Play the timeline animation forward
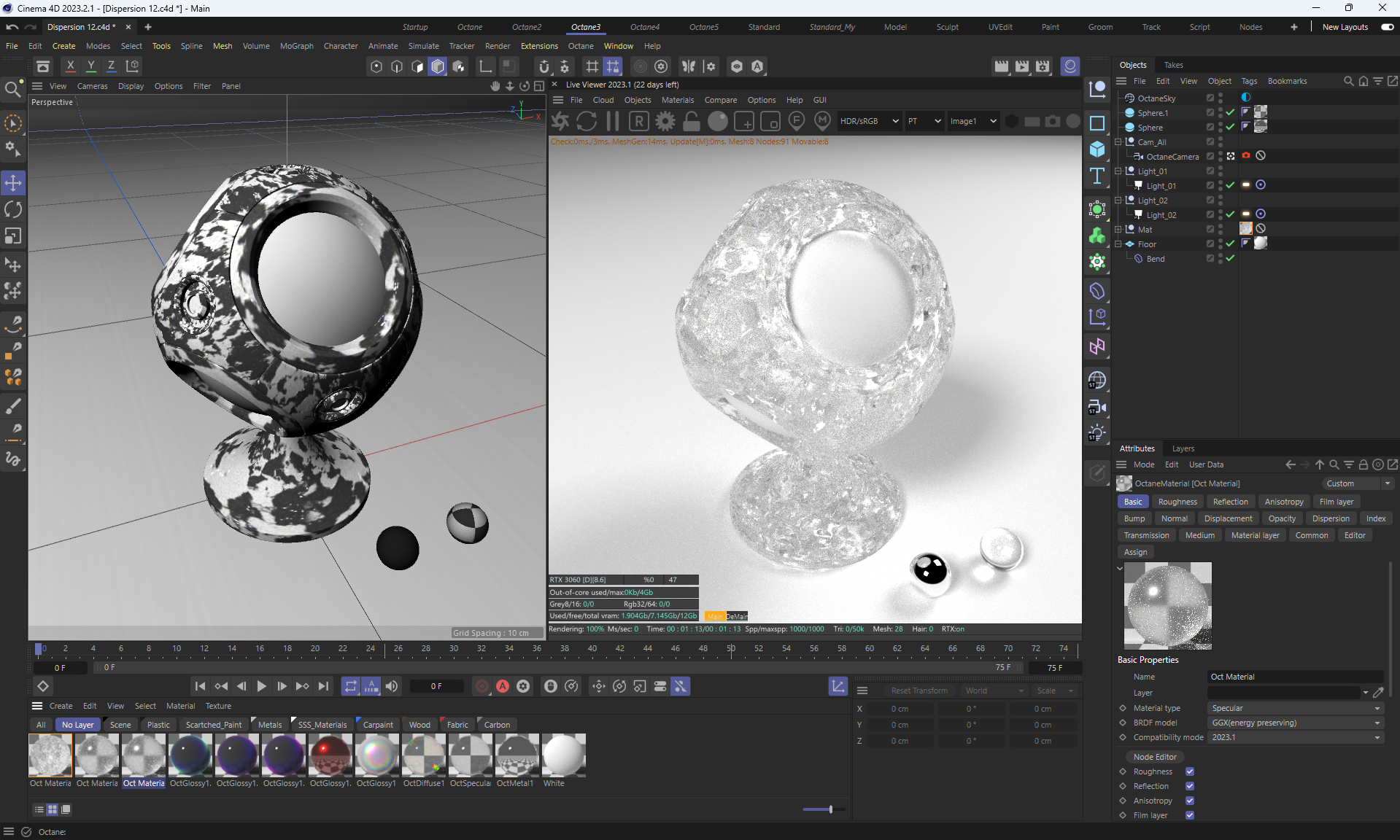The width and height of the screenshot is (1400, 840). (x=261, y=686)
